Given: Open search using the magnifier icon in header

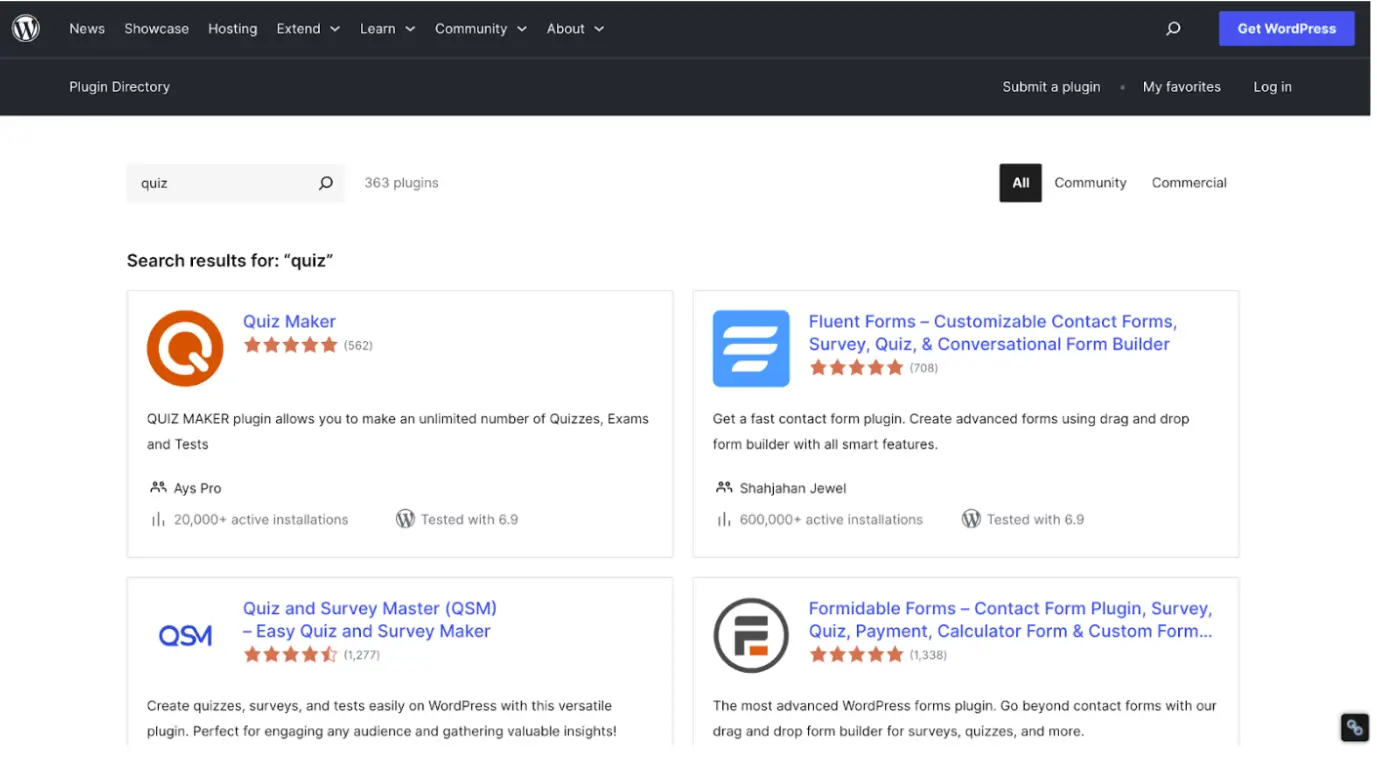Looking at the screenshot, I should pyautogui.click(x=1172, y=28).
